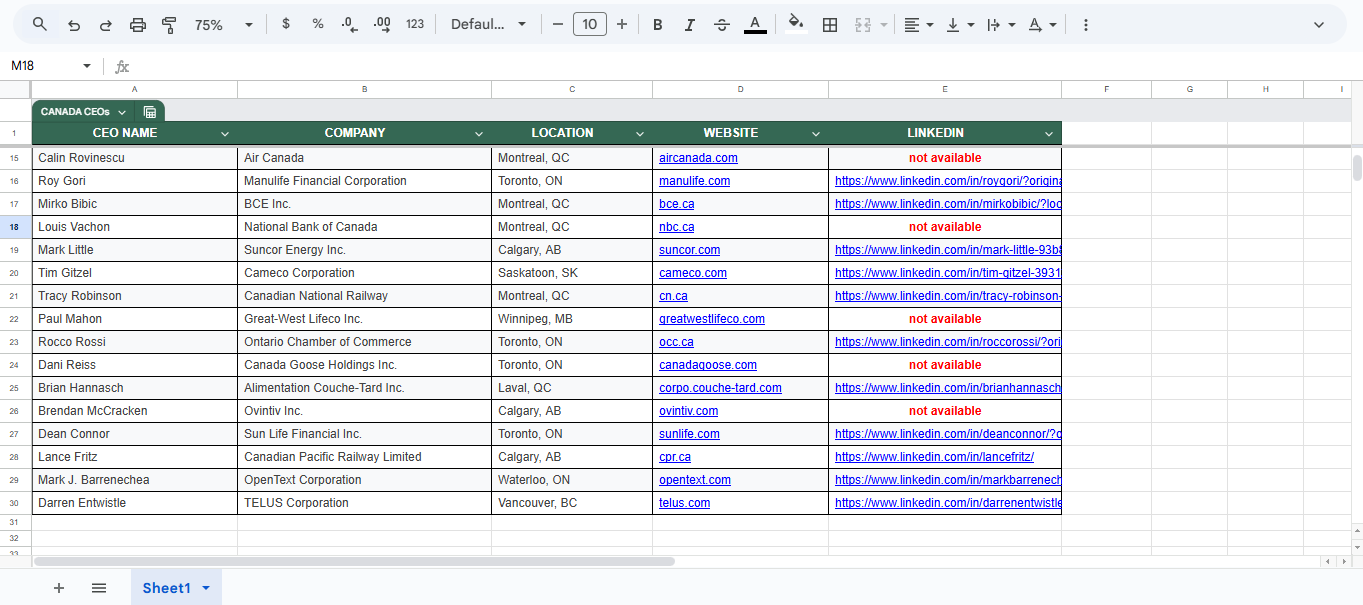Click the search menus magnifier icon
This screenshot has height=605, width=1363.
(40, 25)
